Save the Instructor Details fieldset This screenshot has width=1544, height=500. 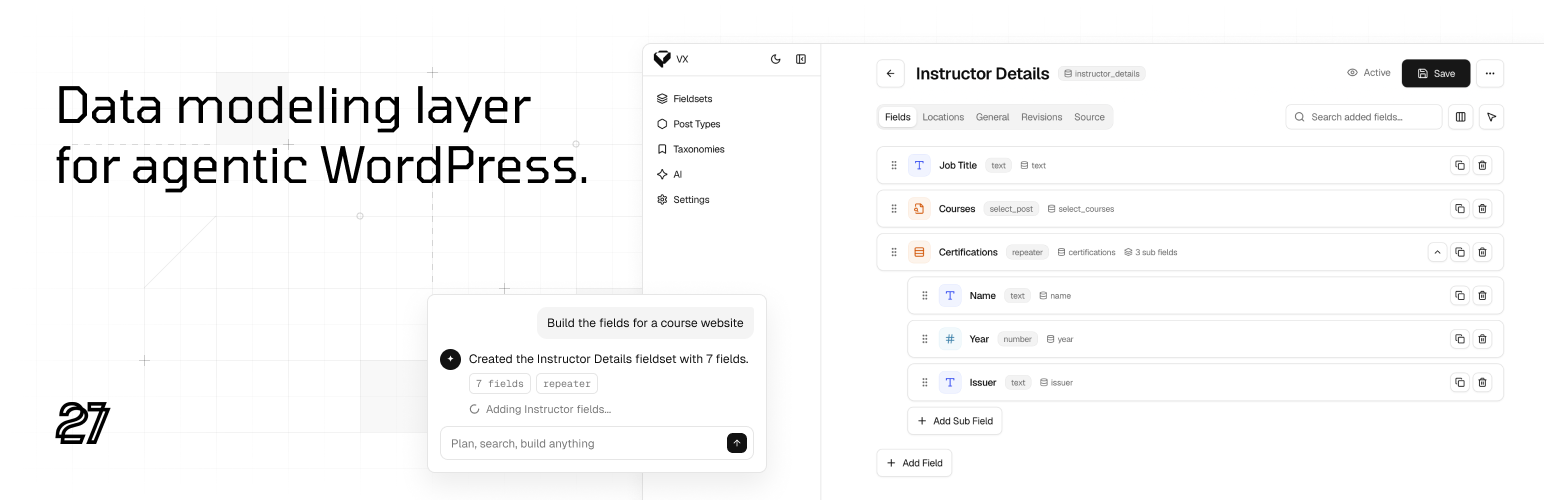1436,73
